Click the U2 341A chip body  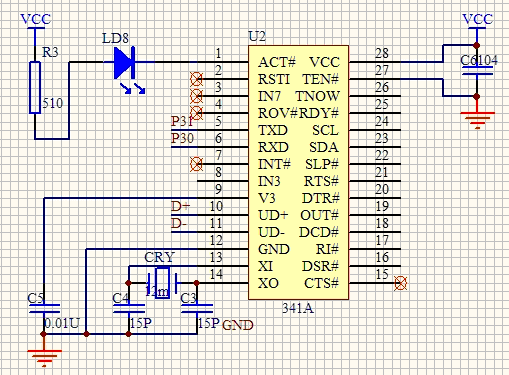point(298,172)
